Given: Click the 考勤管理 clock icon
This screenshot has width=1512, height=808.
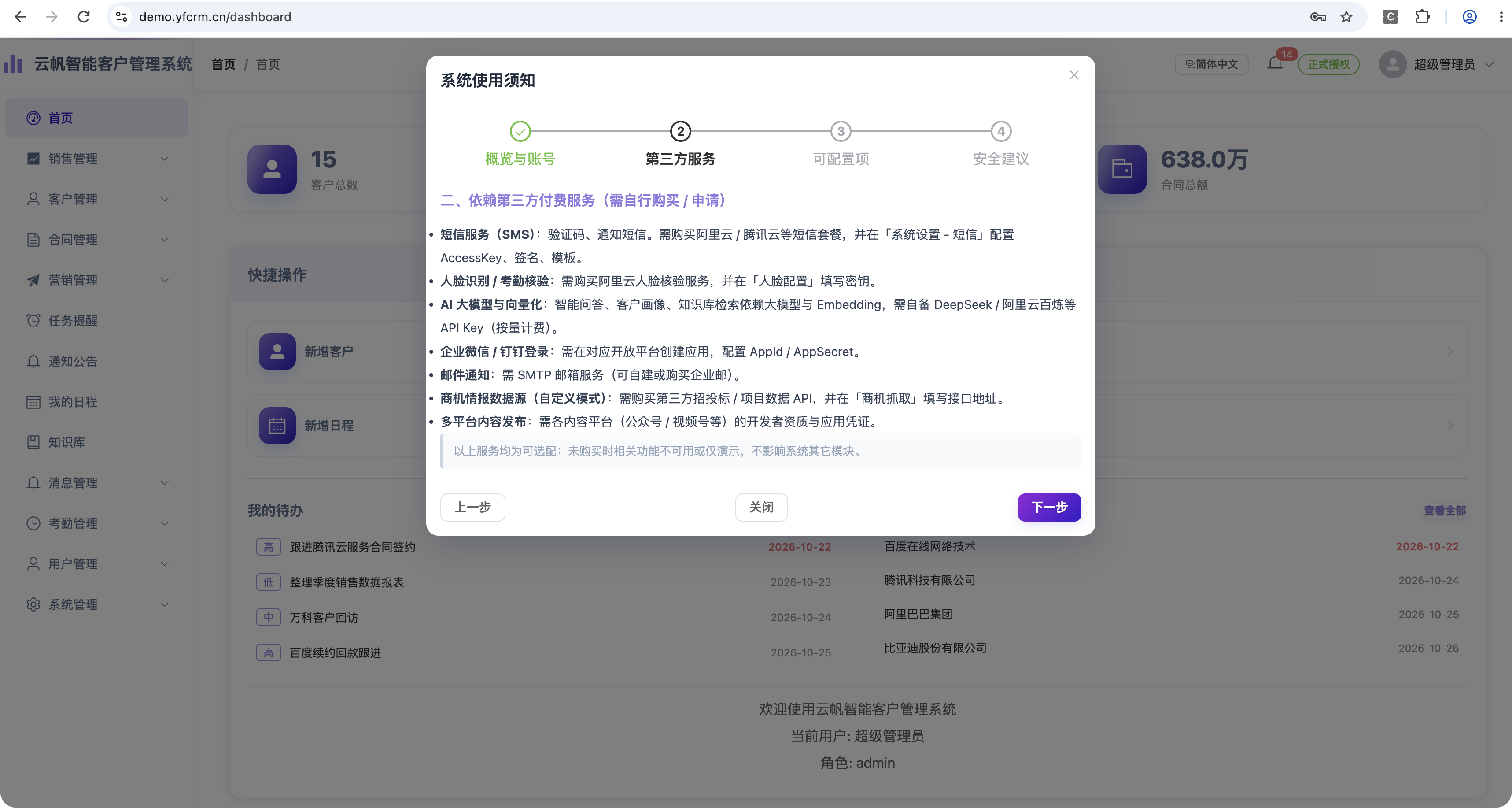Looking at the screenshot, I should pyautogui.click(x=33, y=523).
